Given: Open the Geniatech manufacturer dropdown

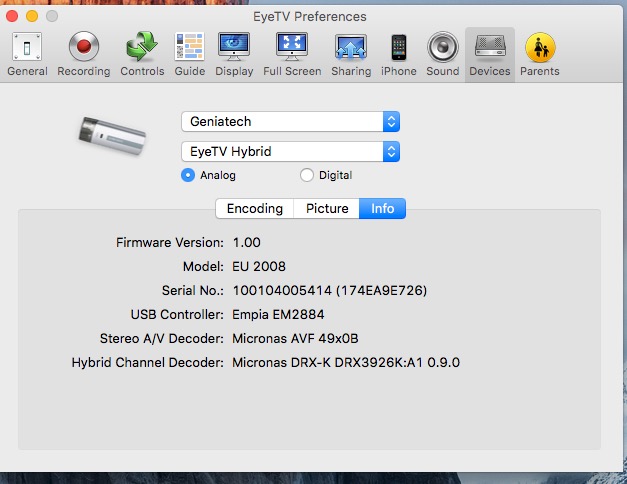Looking at the screenshot, I should click(x=290, y=122).
